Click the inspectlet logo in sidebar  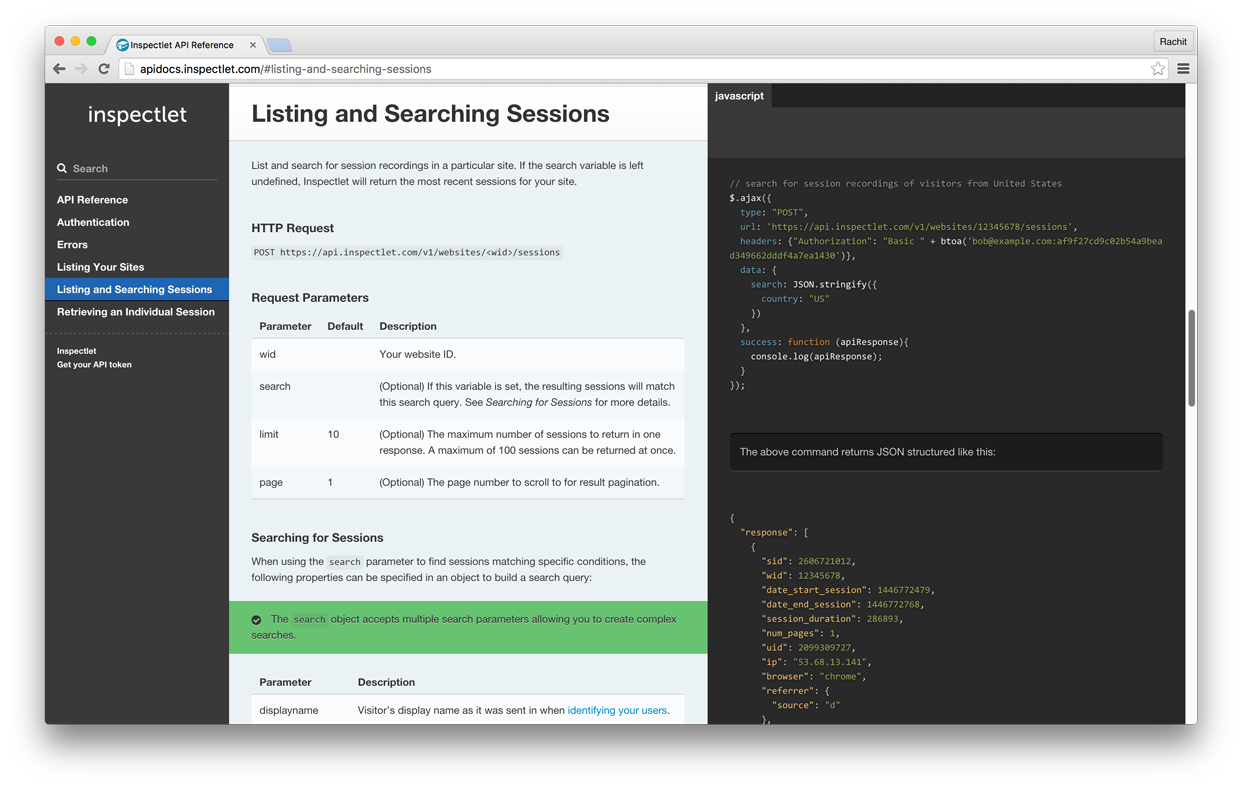tap(137, 114)
